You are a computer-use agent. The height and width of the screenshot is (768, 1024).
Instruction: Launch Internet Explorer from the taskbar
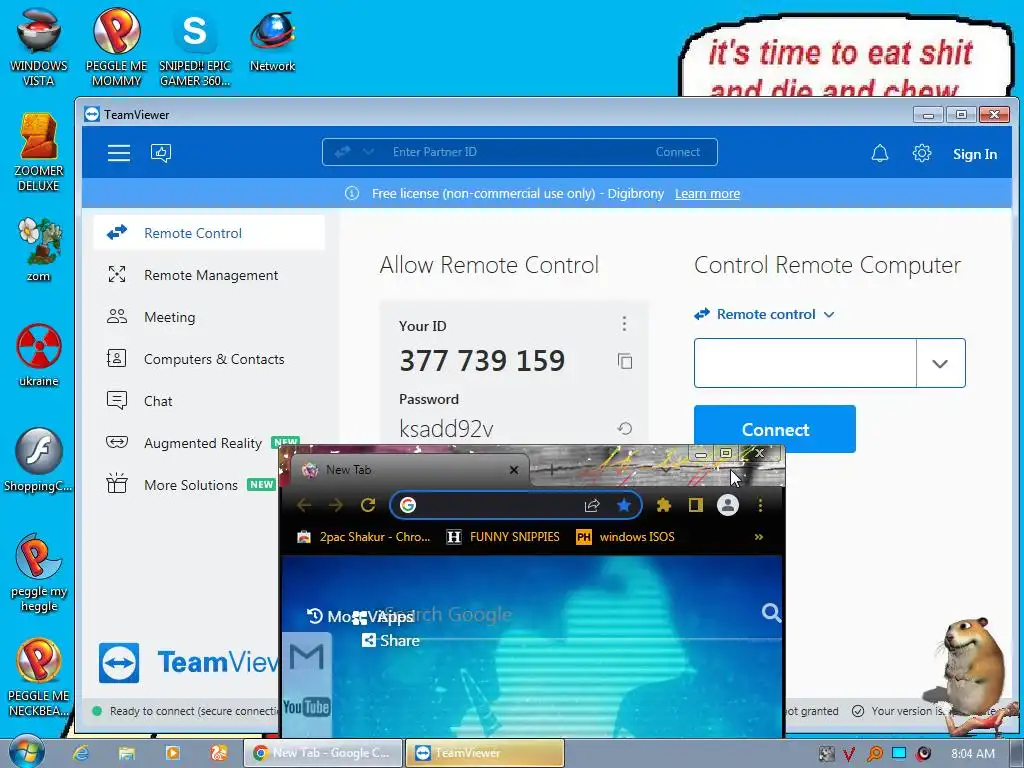coord(80,753)
